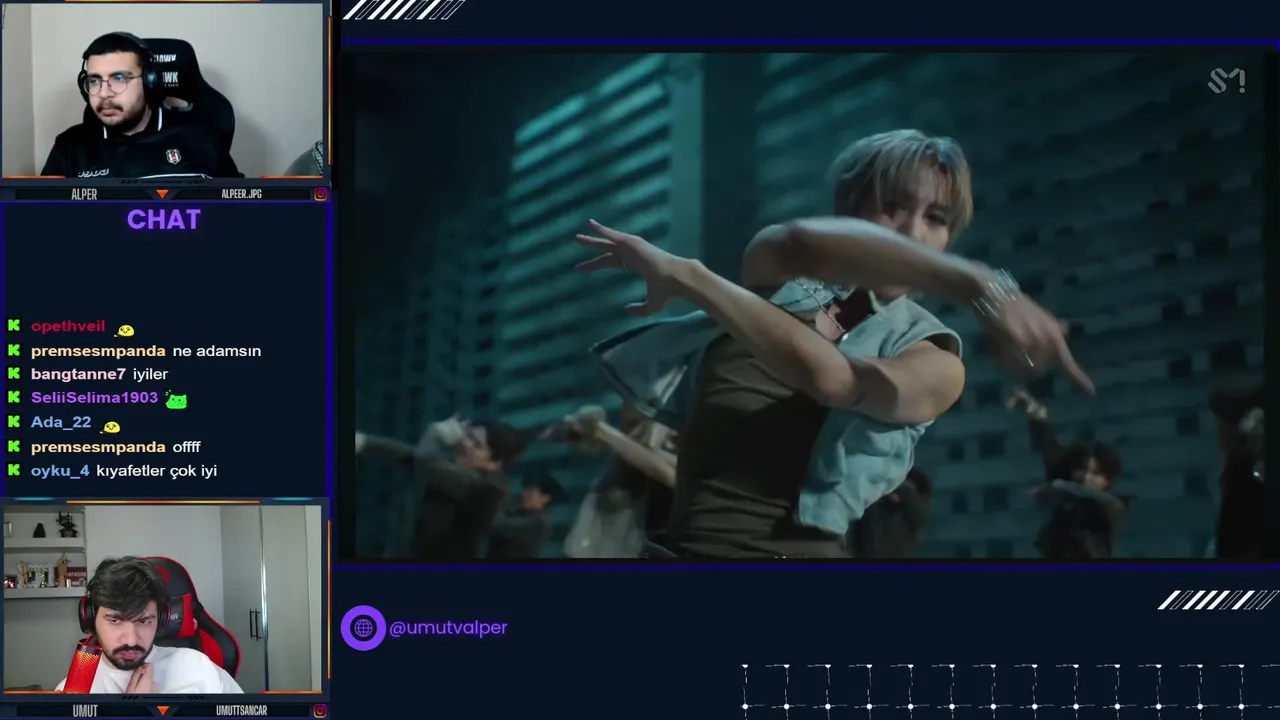
Task: Click the CHAT panel heading
Action: (164, 220)
